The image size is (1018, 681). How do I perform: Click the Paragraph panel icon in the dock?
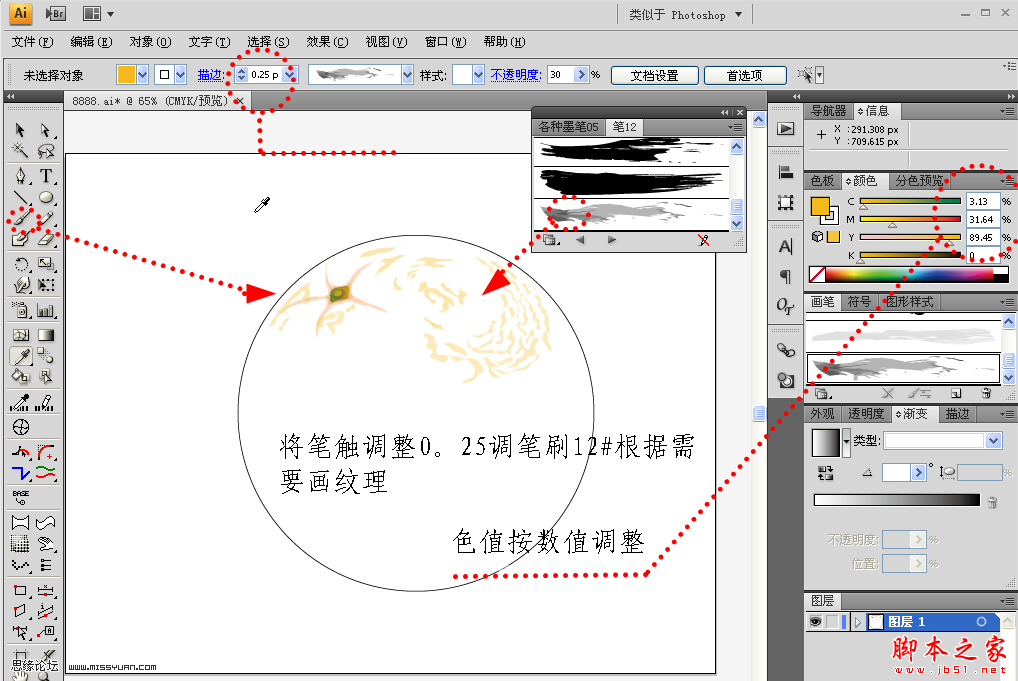point(786,277)
